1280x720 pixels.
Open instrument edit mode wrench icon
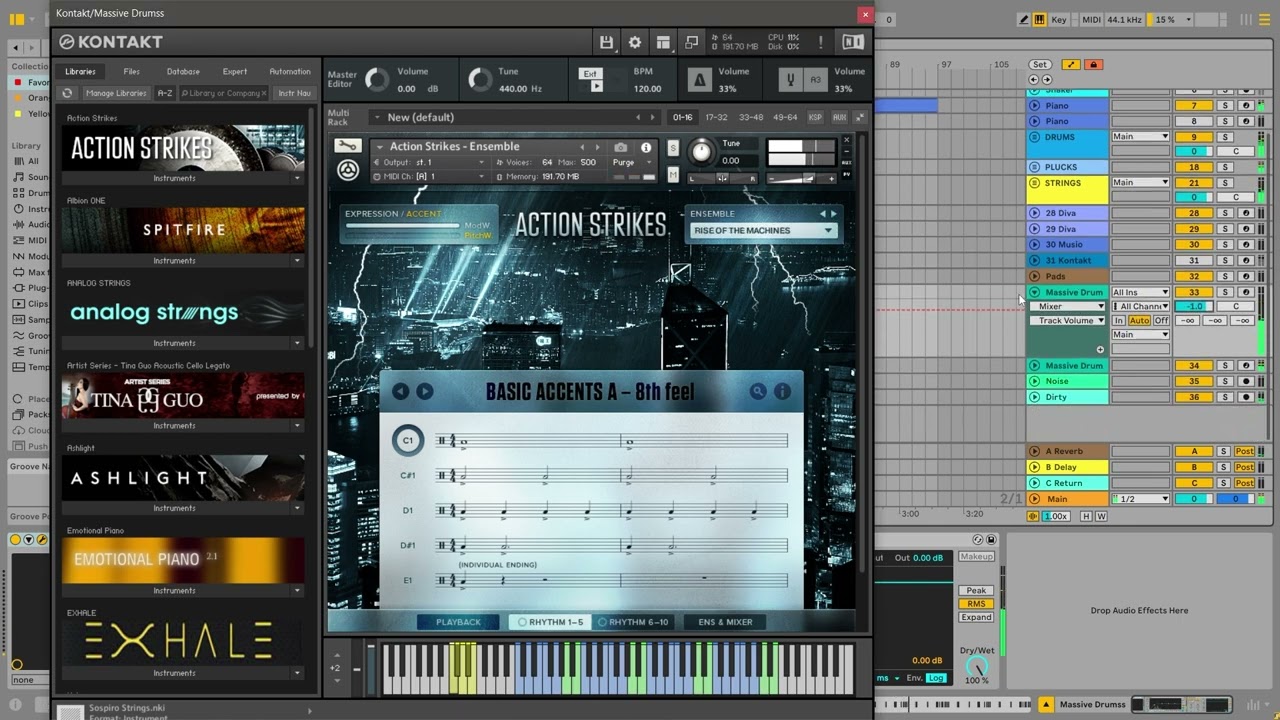coord(347,146)
